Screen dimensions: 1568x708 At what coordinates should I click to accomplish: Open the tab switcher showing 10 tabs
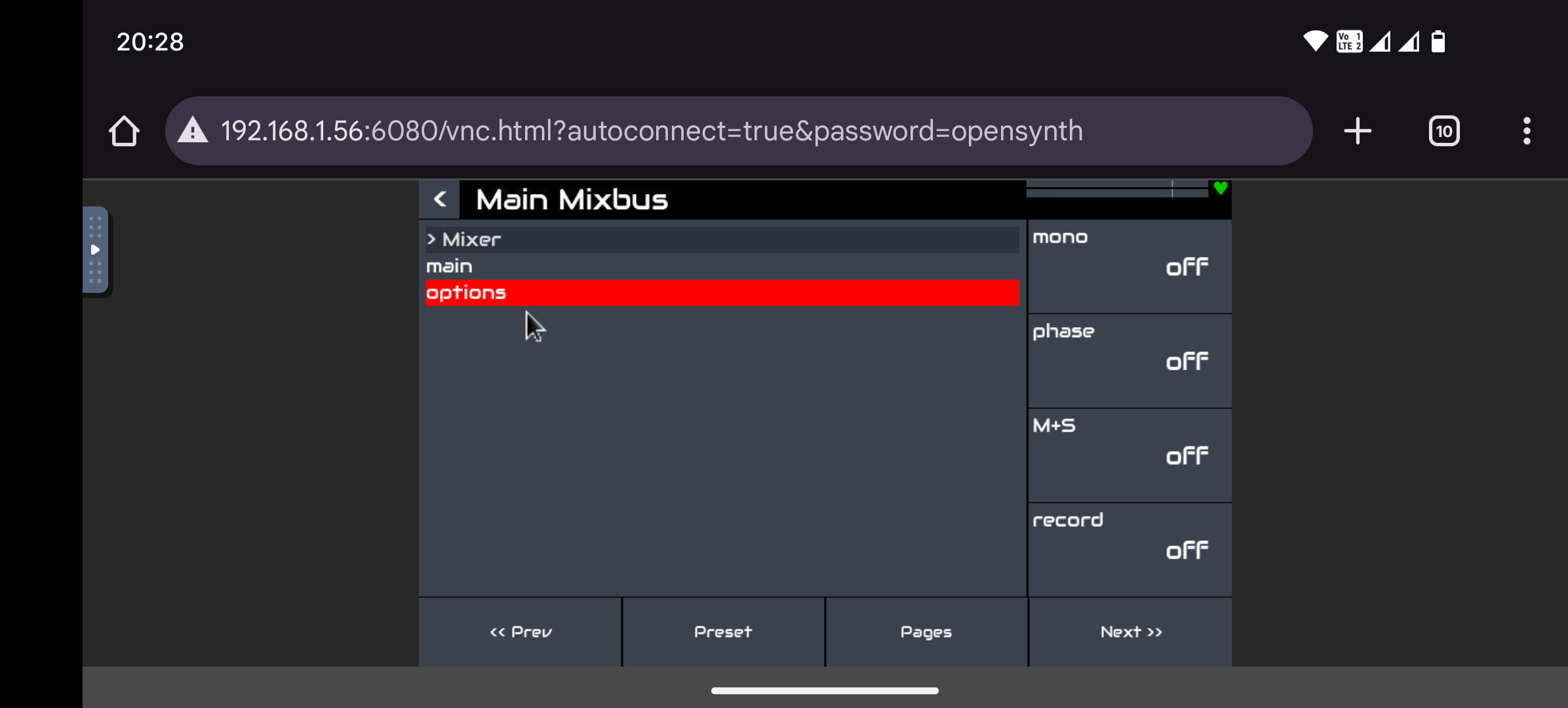pyautogui.click(x=1444, y=131)
